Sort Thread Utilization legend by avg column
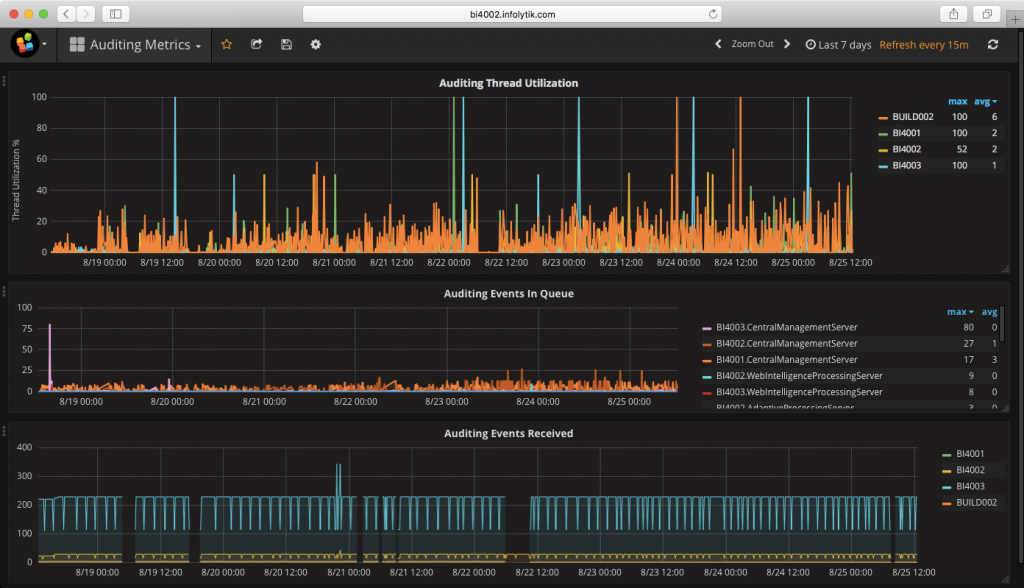1024x588 pixels. (981, 101)
